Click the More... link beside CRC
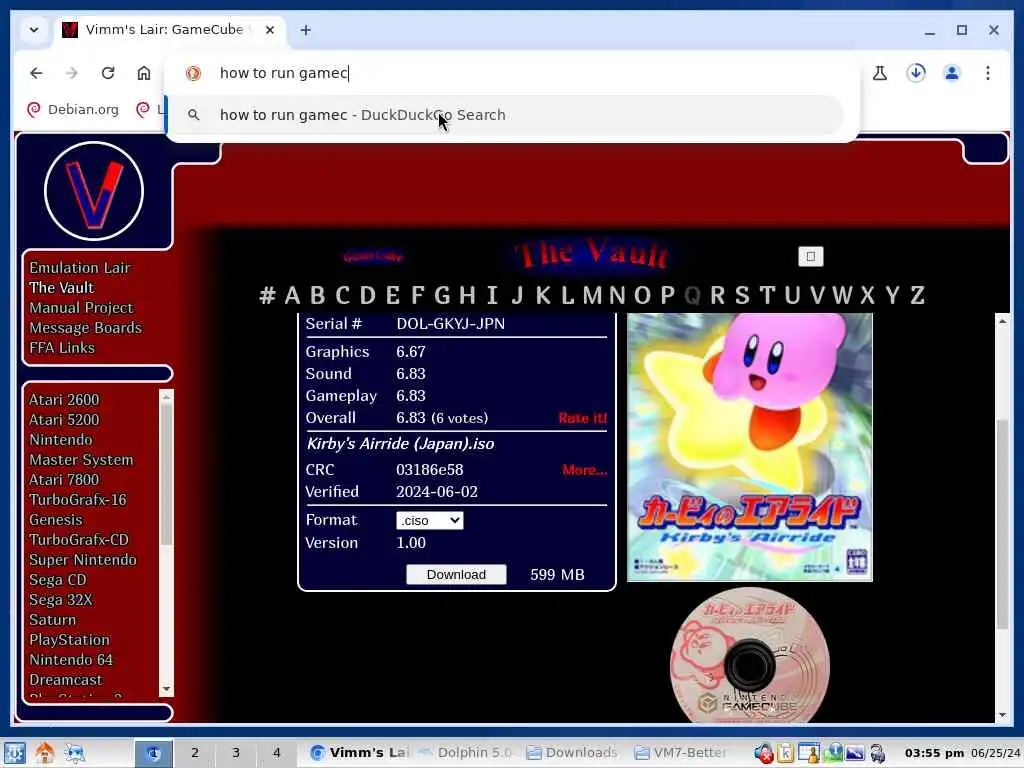Screen dimensions: 1024x768 coord(584,470)
